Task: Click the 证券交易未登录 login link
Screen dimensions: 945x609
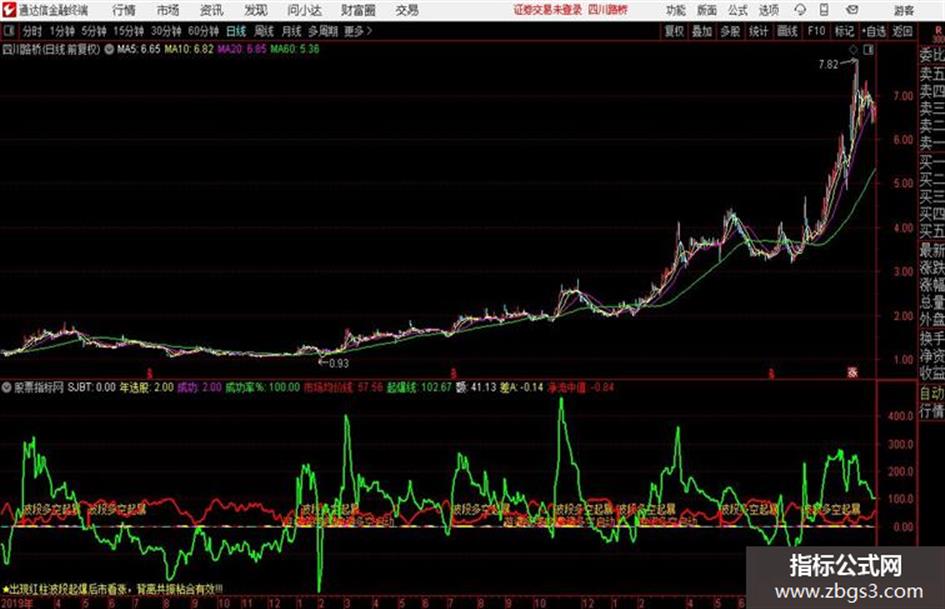Action: point(548,10)
